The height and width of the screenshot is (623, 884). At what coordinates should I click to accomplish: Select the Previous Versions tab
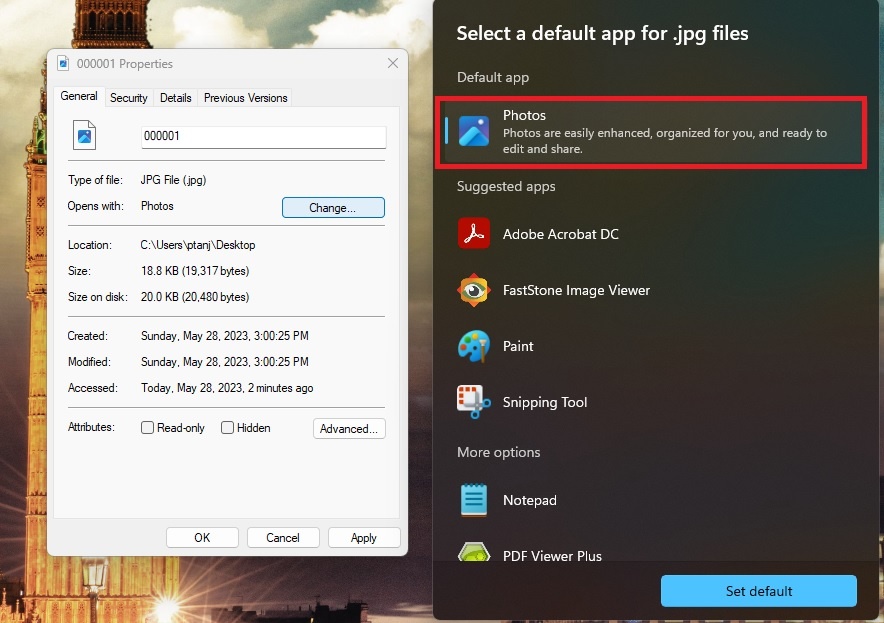point(245,98)
